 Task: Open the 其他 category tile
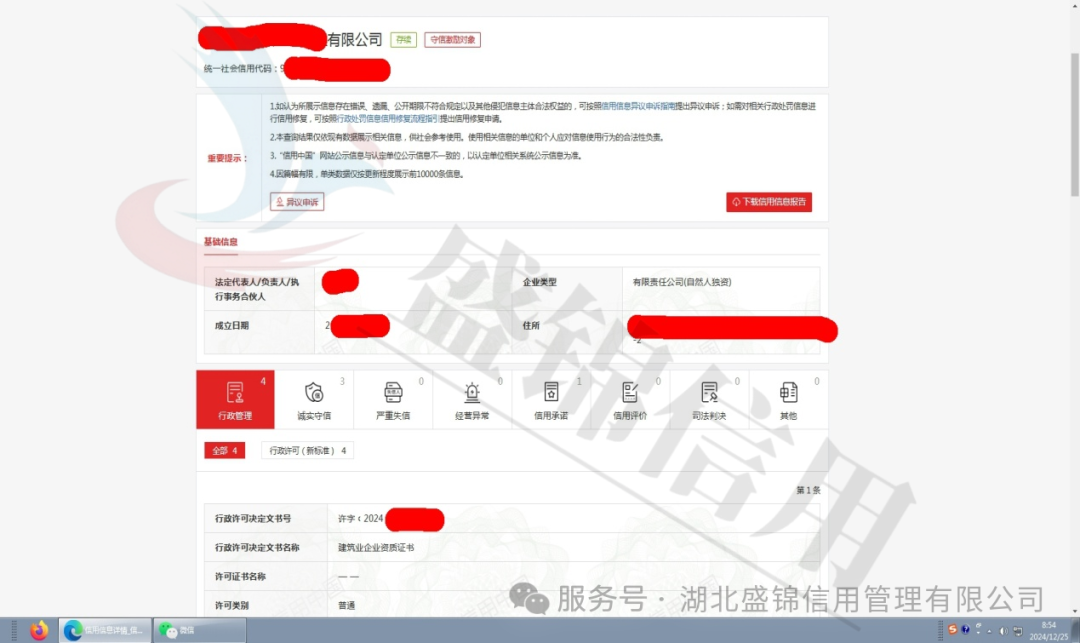click(789, 399)
